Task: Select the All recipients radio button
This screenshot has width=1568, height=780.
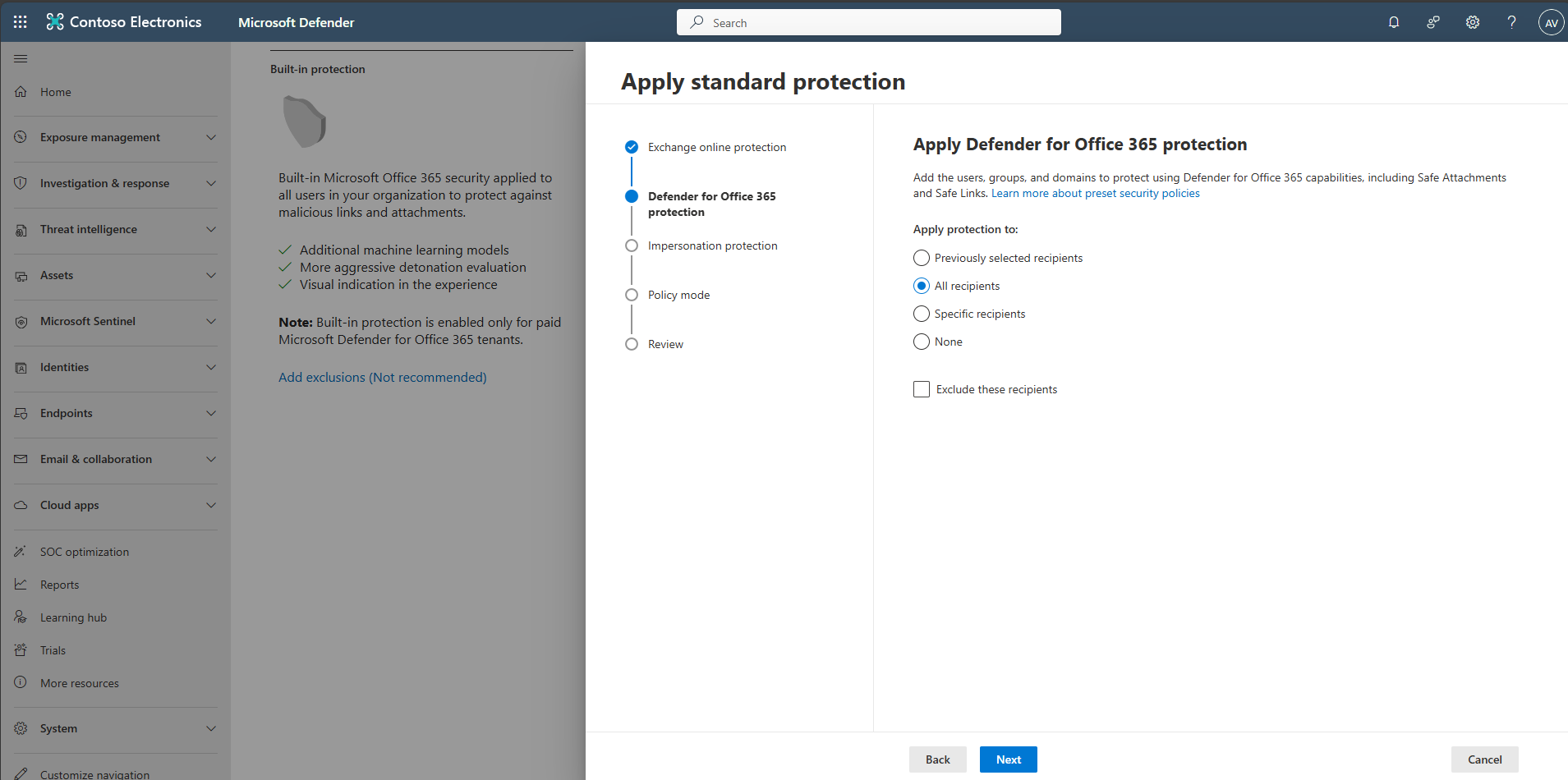Action: tap(922, 286)
